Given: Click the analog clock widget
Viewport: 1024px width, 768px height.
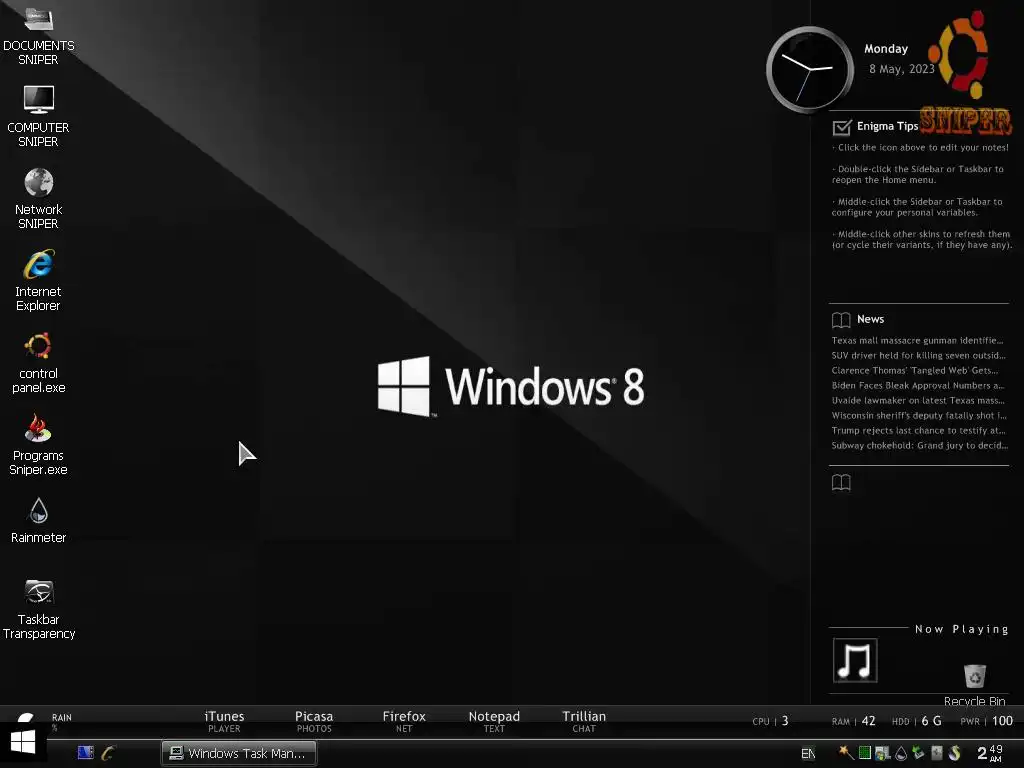Looking at the screenshot, I should (810, 69).
